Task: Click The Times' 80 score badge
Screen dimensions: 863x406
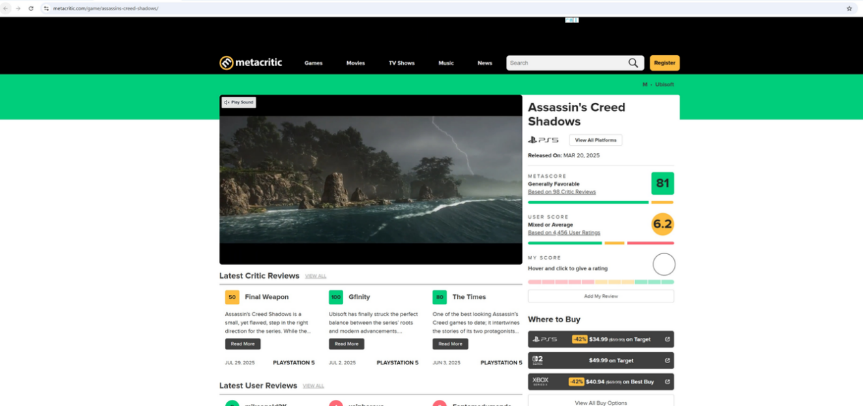Action: 440,297
